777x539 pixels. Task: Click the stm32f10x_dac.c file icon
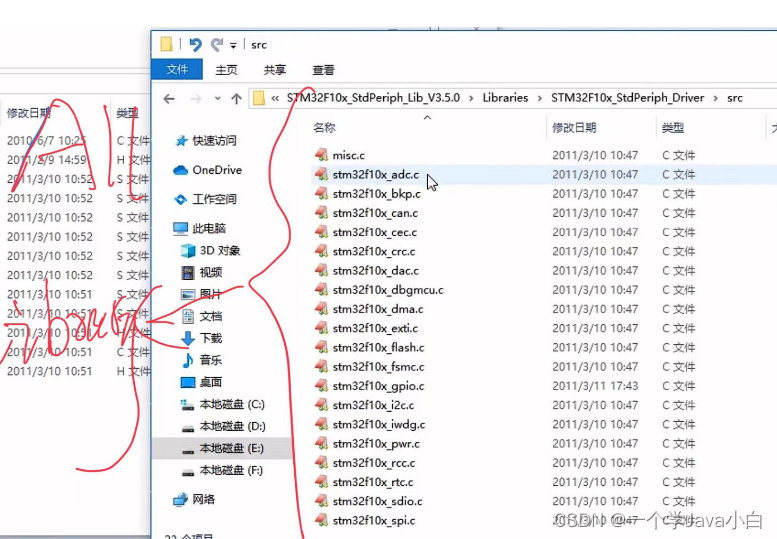click(x=321, y=270)
